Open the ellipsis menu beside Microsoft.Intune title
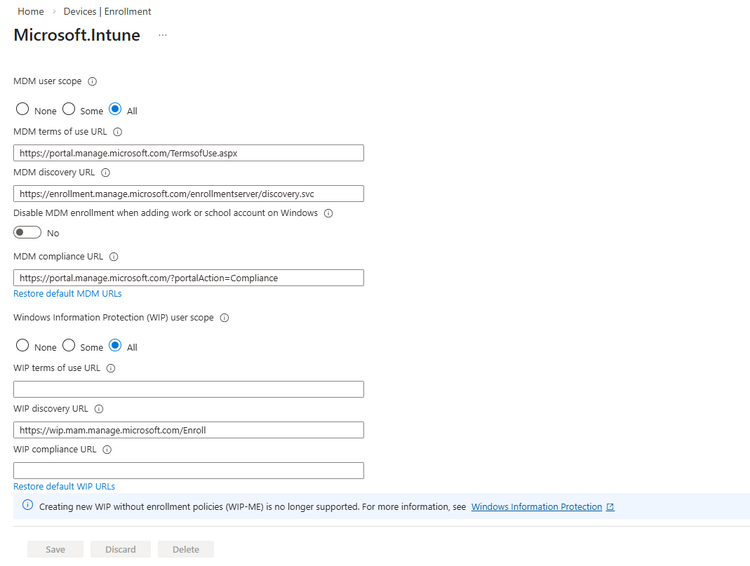The image size is (750, 566). coord(163,35)
